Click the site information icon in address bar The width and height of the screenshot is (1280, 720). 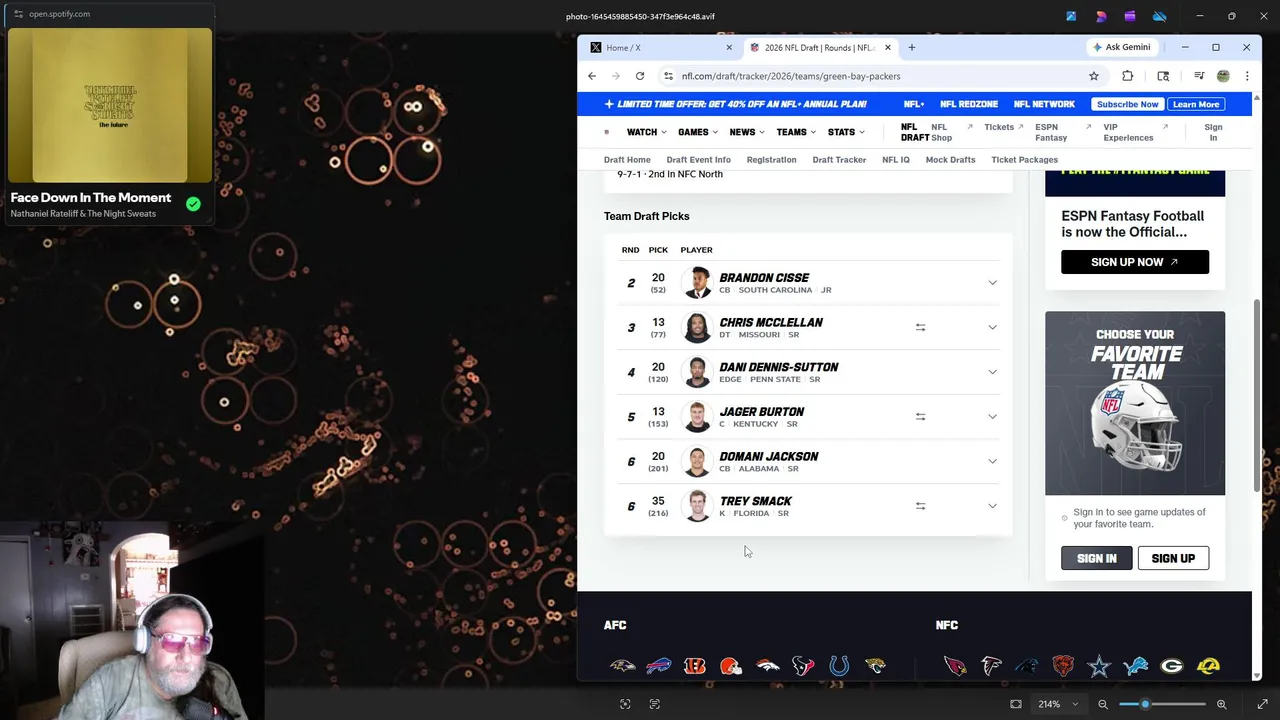(668, 76)
